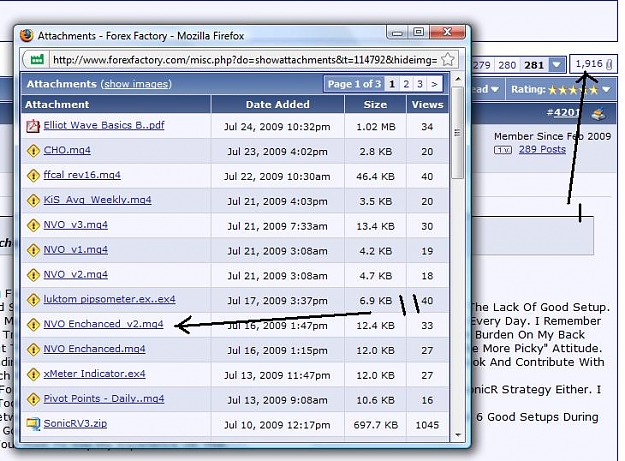Click the file icon beside NVO_v3.mq4
The image size is (625, 461).
(x=33, y=226)
